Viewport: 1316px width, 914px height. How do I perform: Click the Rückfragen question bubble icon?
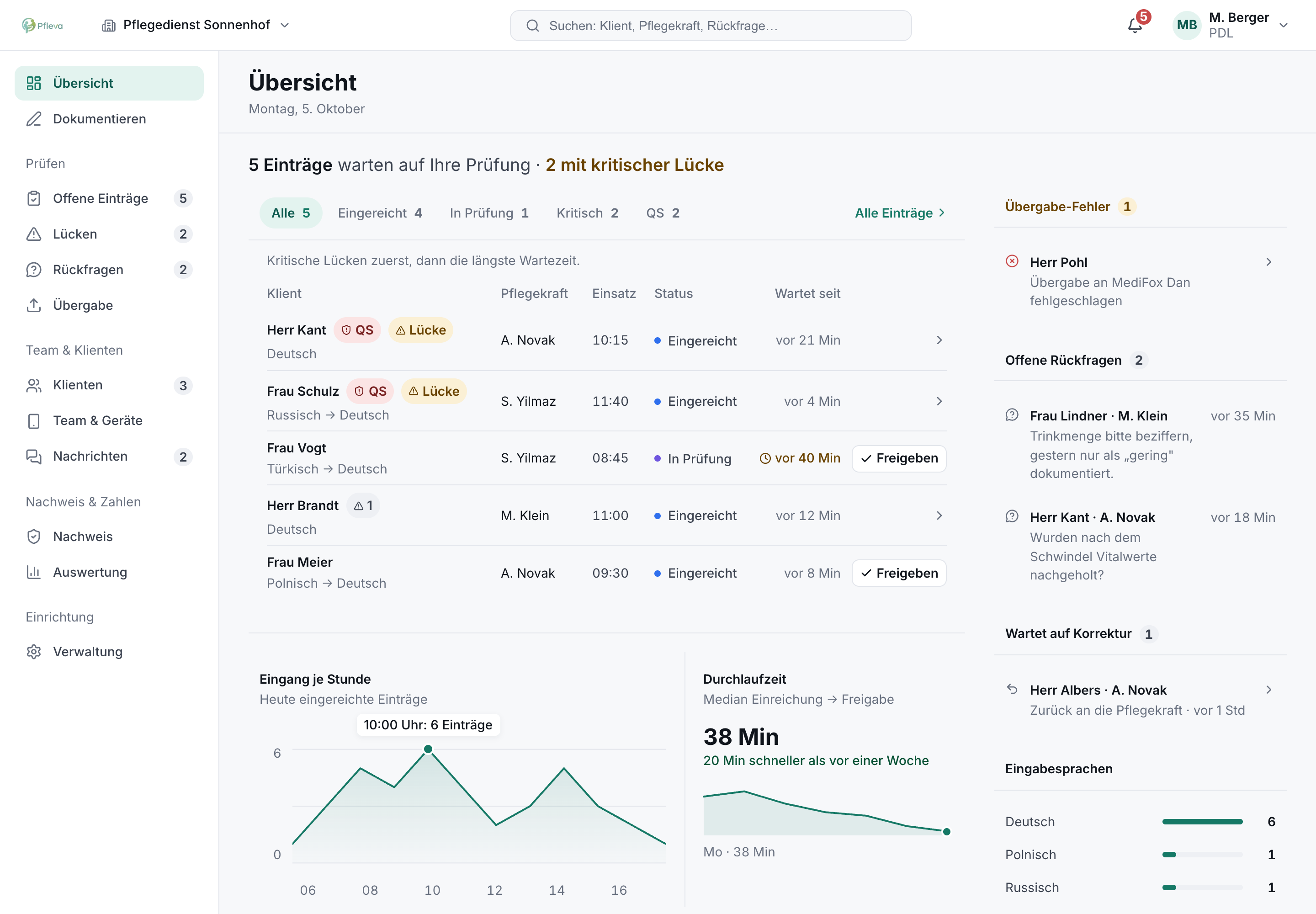pos(34,269)
